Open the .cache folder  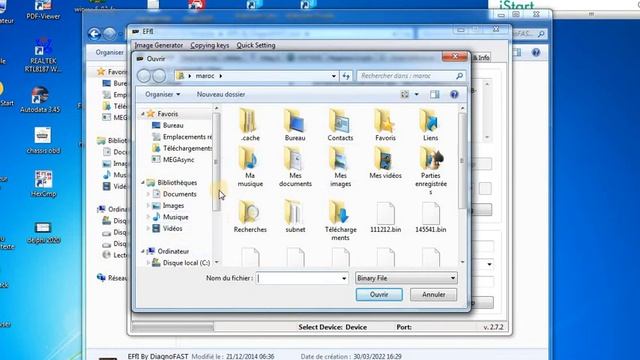pyautogui.click(x=250, y=125)
